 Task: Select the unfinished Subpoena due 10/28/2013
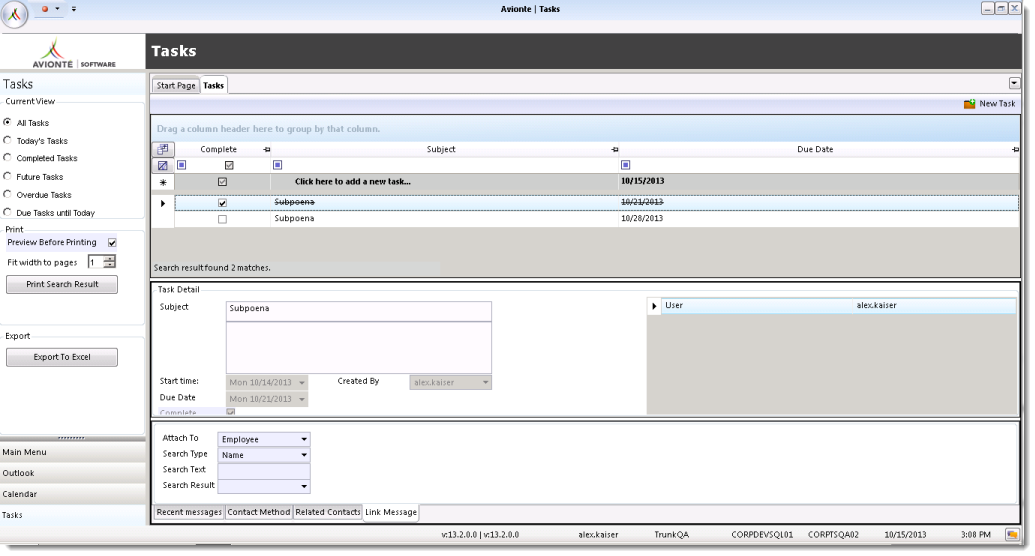click(597, 219)
